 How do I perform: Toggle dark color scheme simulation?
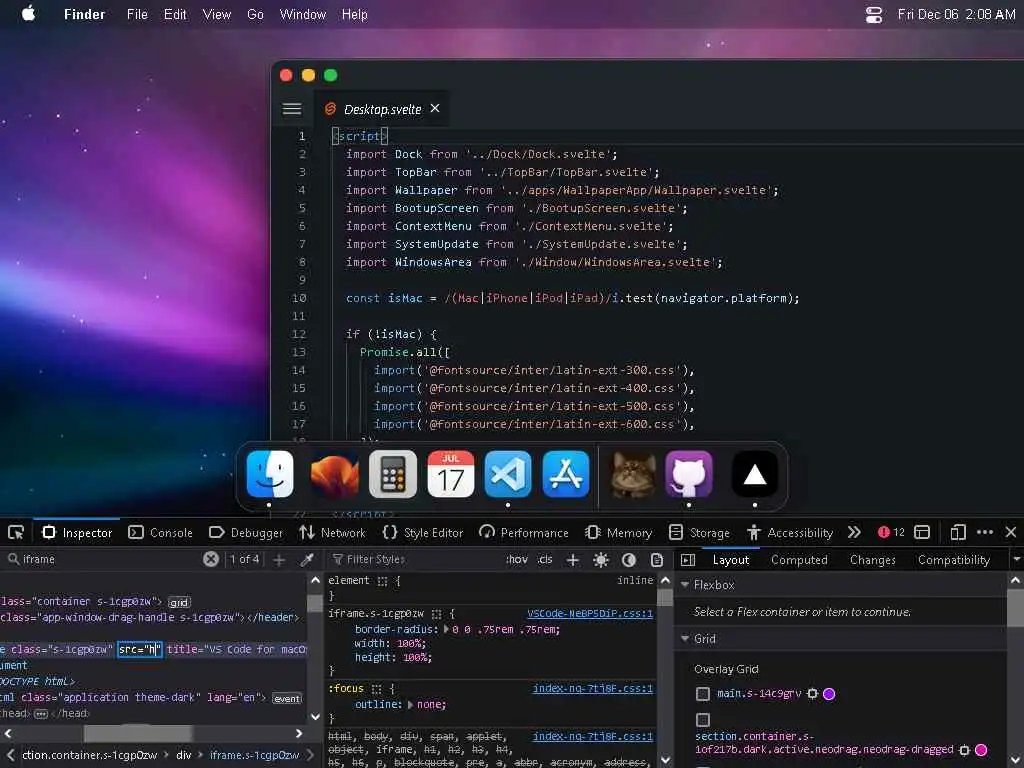pyautogui.click(x=629, y=560)
